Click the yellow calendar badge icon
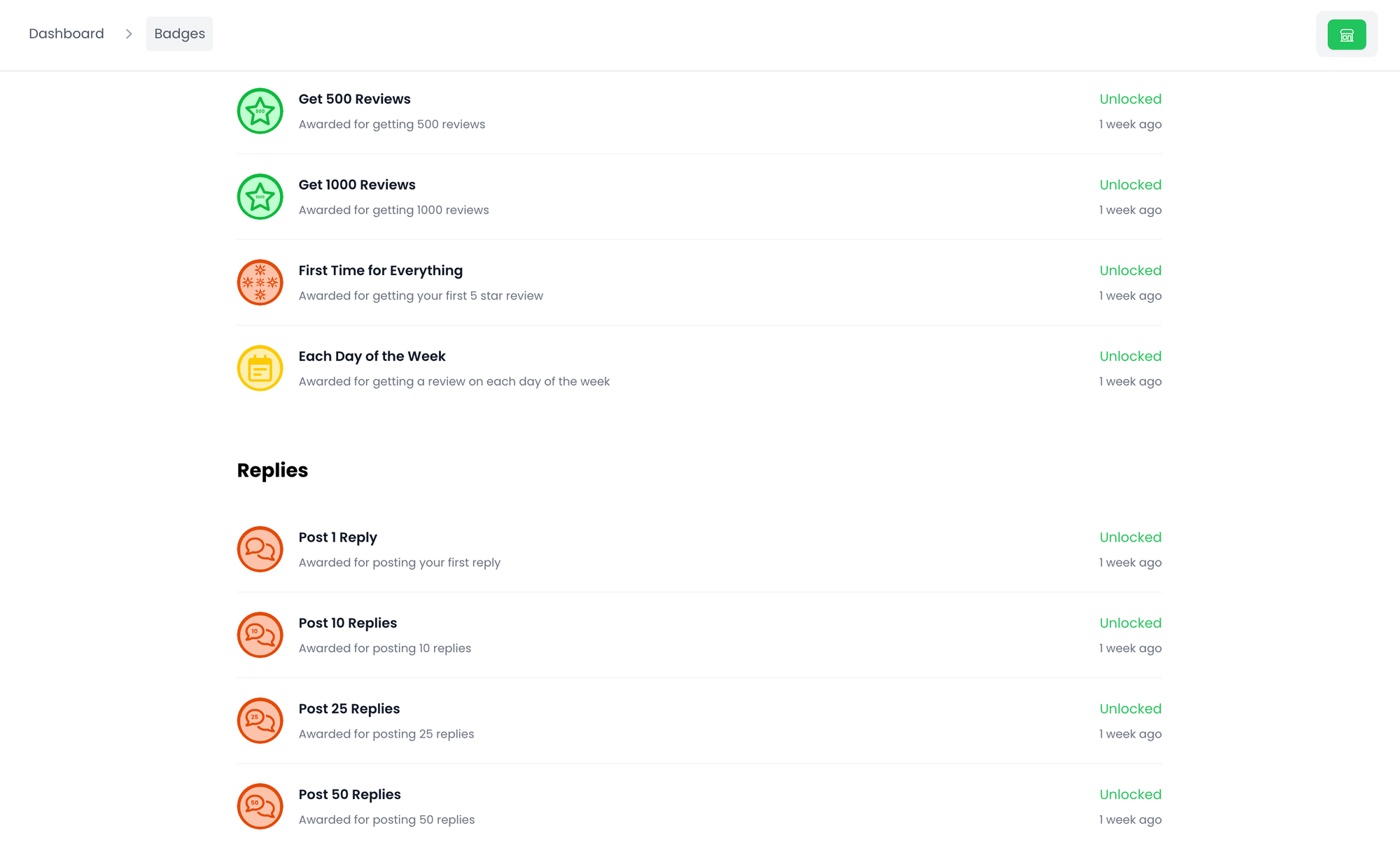This screenshot has width=1400, height=846. 260,368
